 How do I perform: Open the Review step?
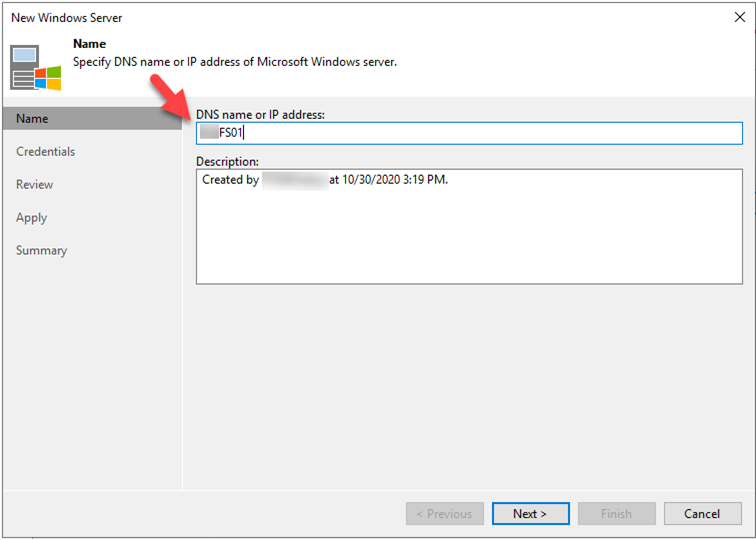[34, 184]
